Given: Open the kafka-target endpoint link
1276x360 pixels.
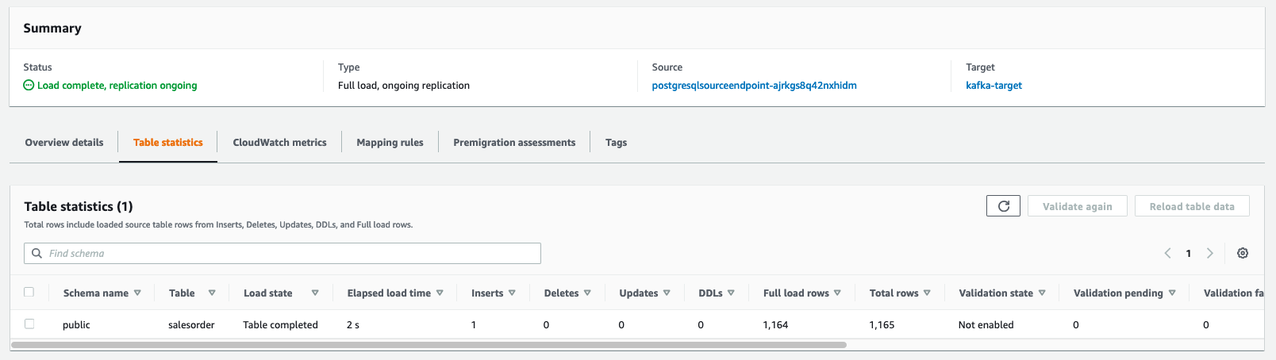Looking at the screenshot, I should click(x=994, y=85).
